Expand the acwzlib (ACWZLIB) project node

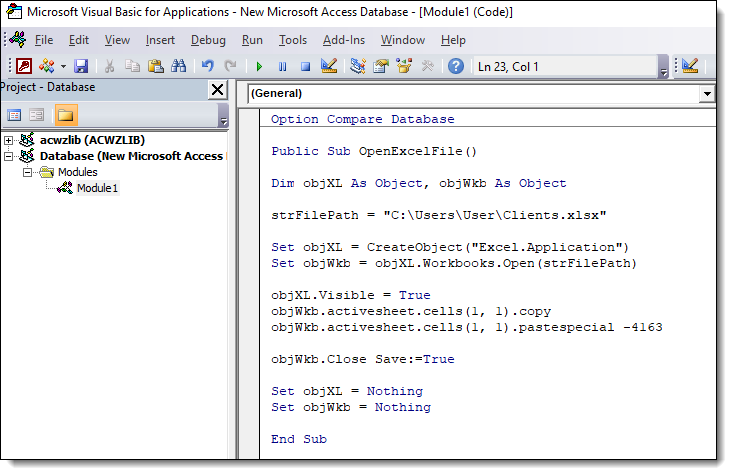[x=9, y=140]
